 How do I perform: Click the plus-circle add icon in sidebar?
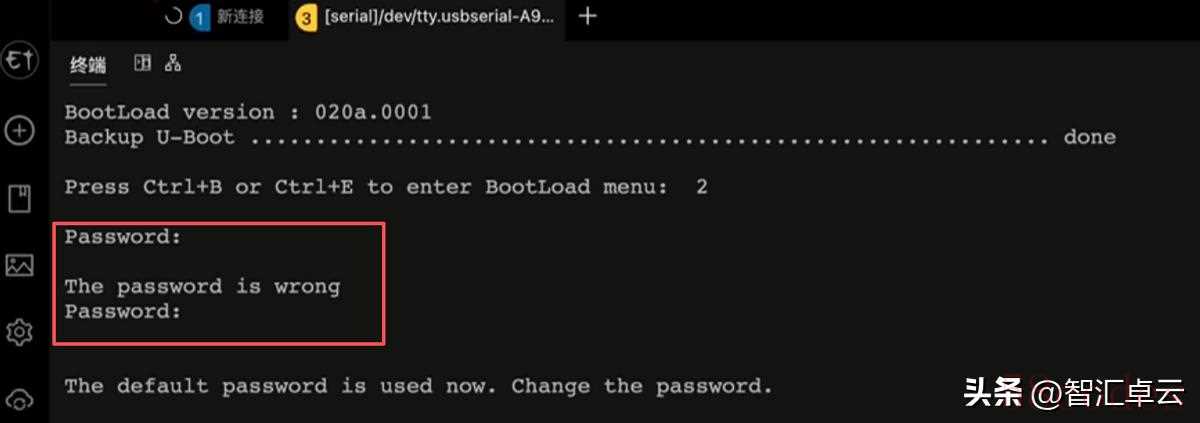pyautogui.click(x=20, y=130)
